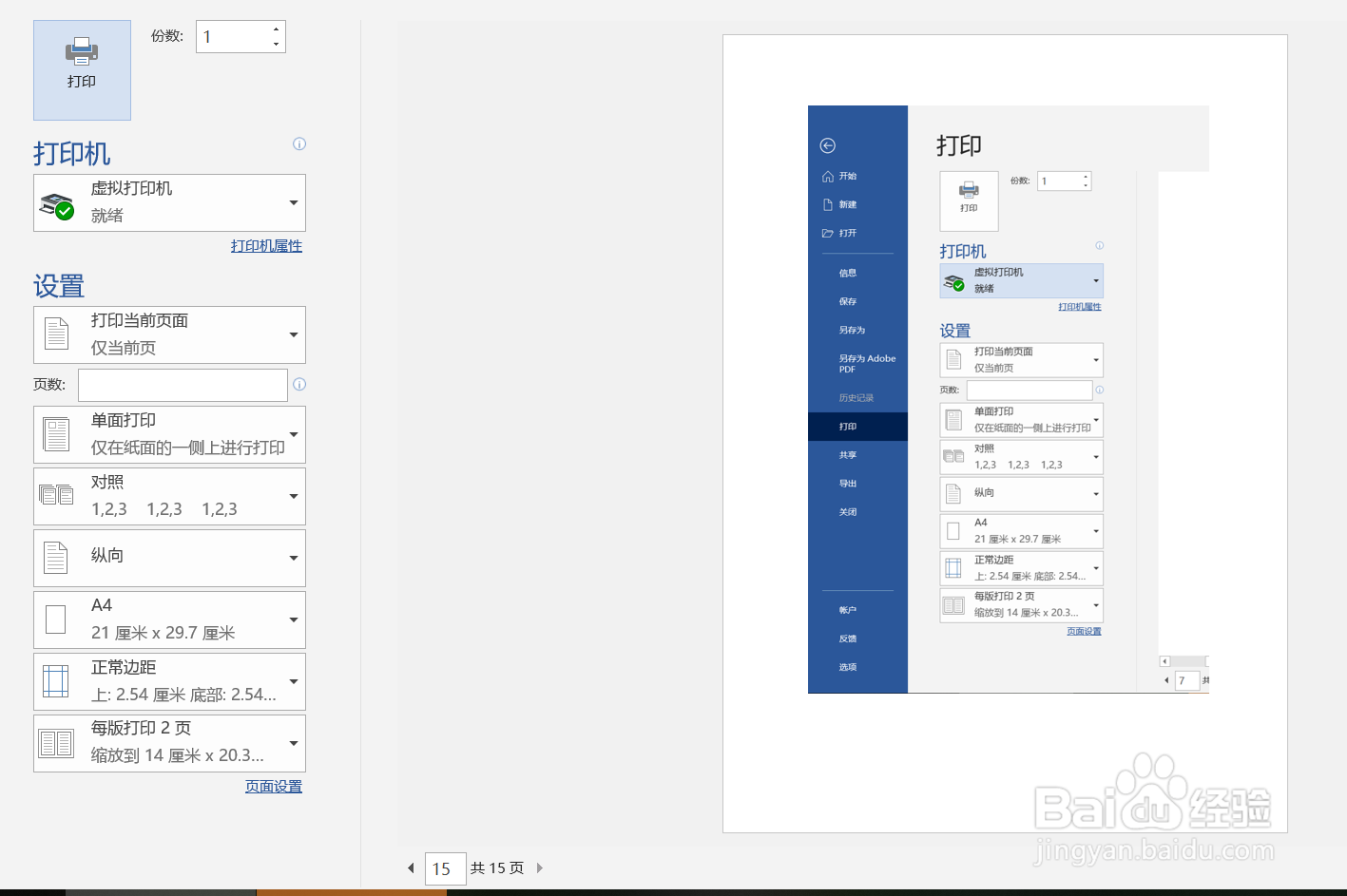
Task: Decrease the copies count with down arrow
Action: tap(276, 44)
